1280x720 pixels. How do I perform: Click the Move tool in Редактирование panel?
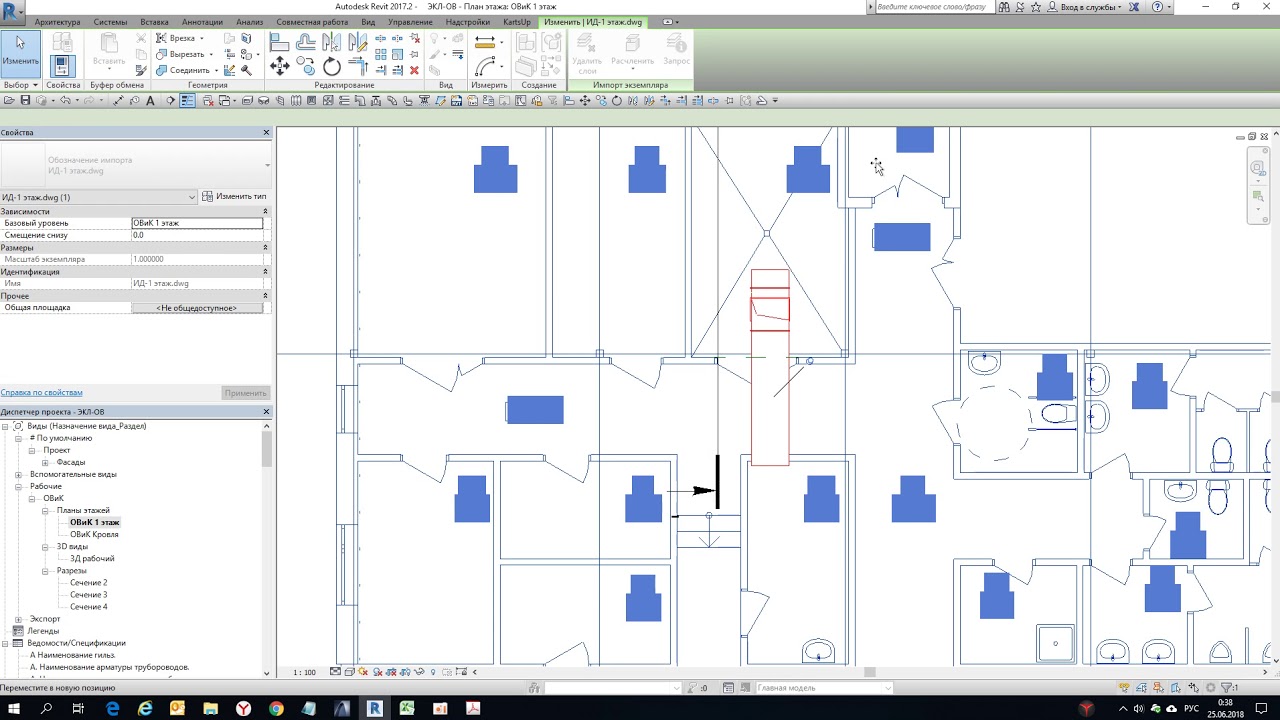(x=280, y=67)
